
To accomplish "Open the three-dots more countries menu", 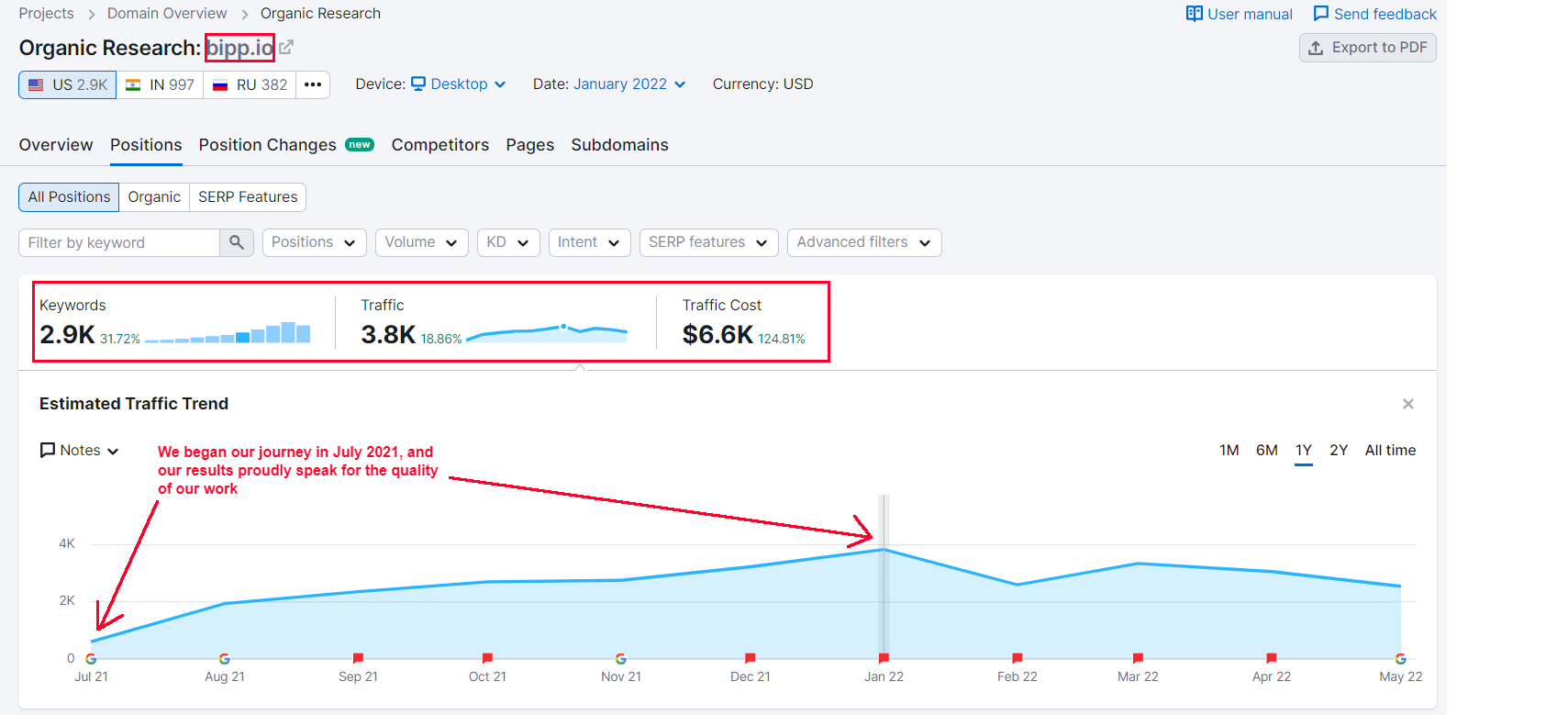I will tap(313, 84).
